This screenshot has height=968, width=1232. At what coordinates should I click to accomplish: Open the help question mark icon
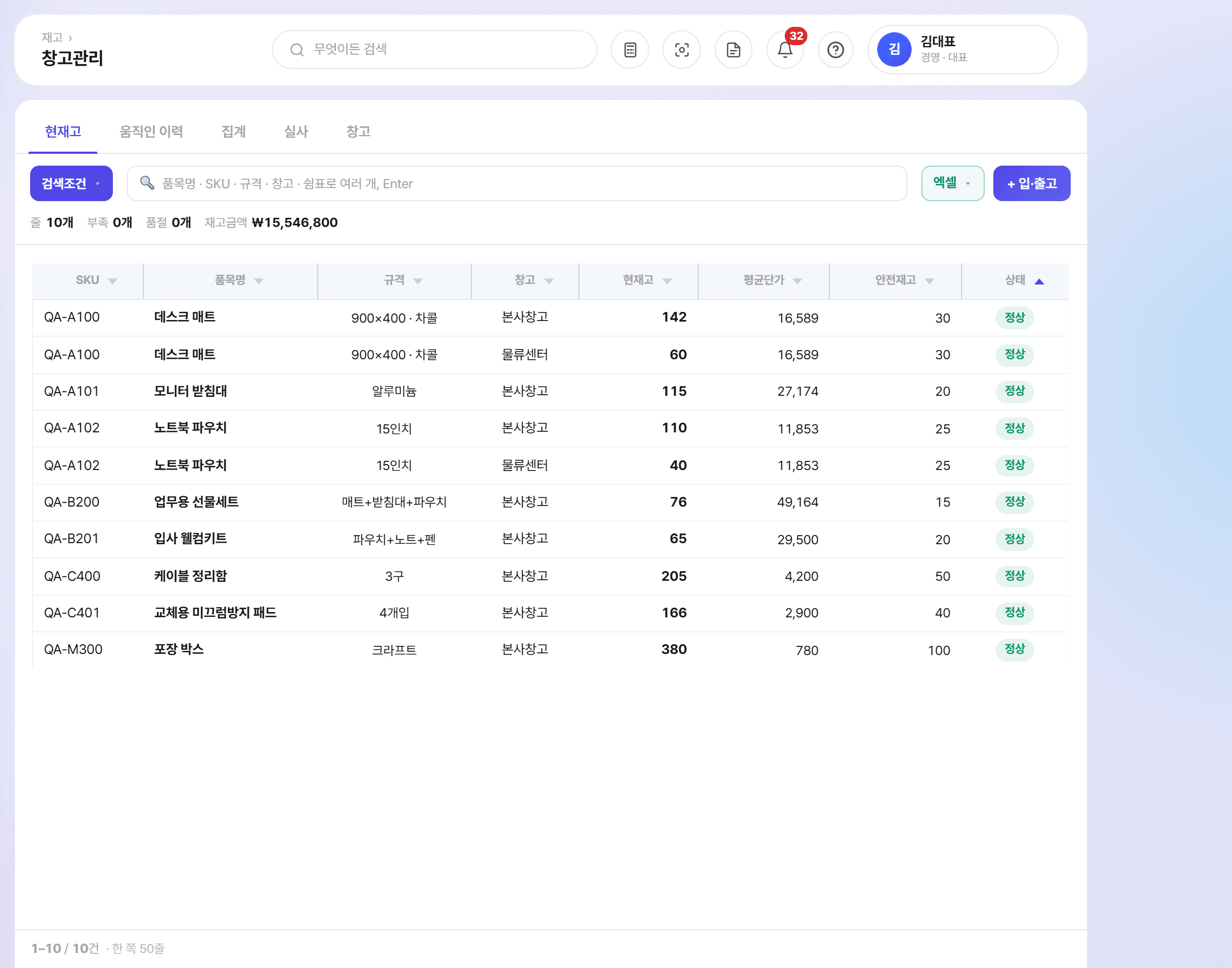[835, 50]
